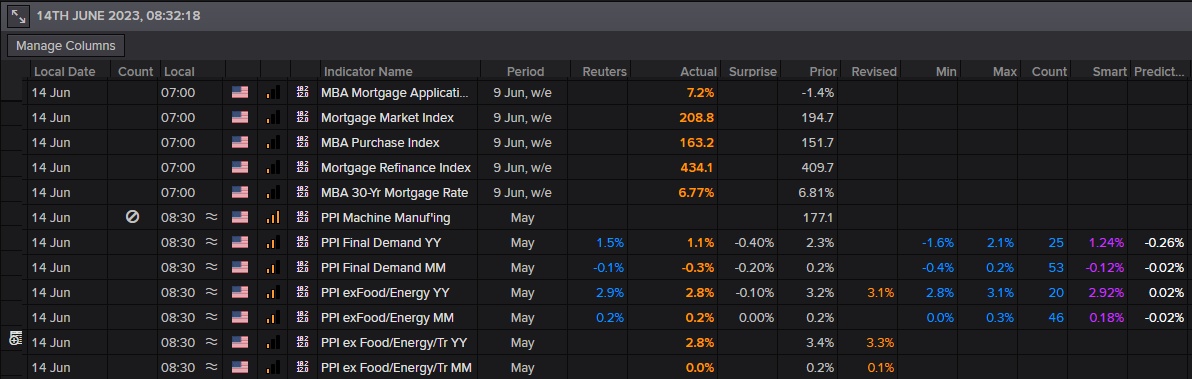Click the approximate-time symbol on PPI exFood/Energy MM row
The width and height of the screenshot is (1192, 379).
(211, 317)
